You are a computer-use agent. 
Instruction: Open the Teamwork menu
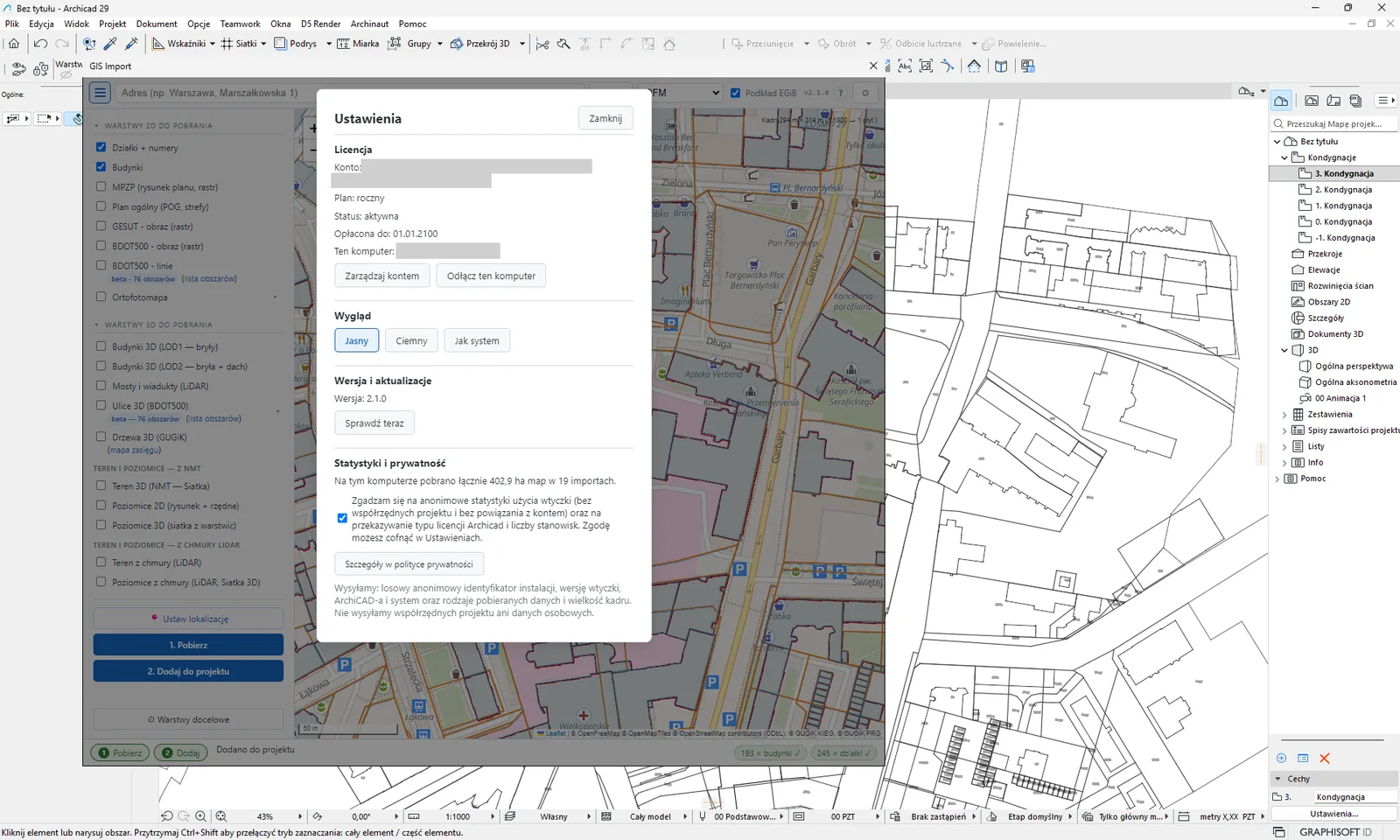point(240,24)
